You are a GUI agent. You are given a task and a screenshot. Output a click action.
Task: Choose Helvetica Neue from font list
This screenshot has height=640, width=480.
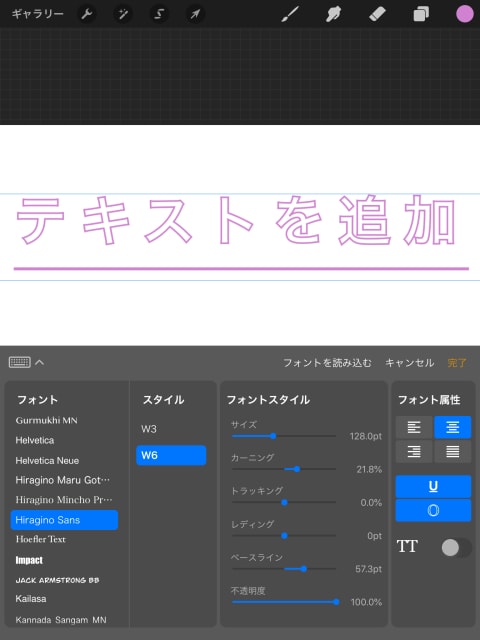tap(47, 460)
